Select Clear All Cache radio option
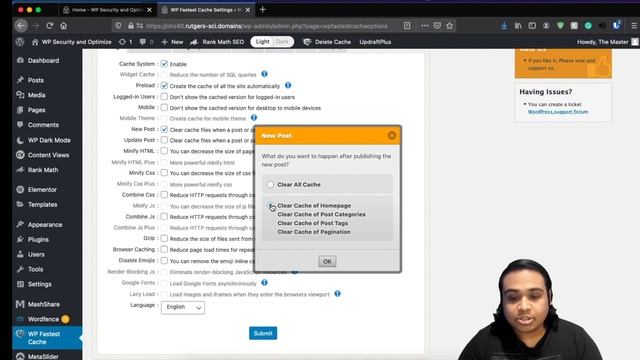The image size is (640, 360). 271,184
